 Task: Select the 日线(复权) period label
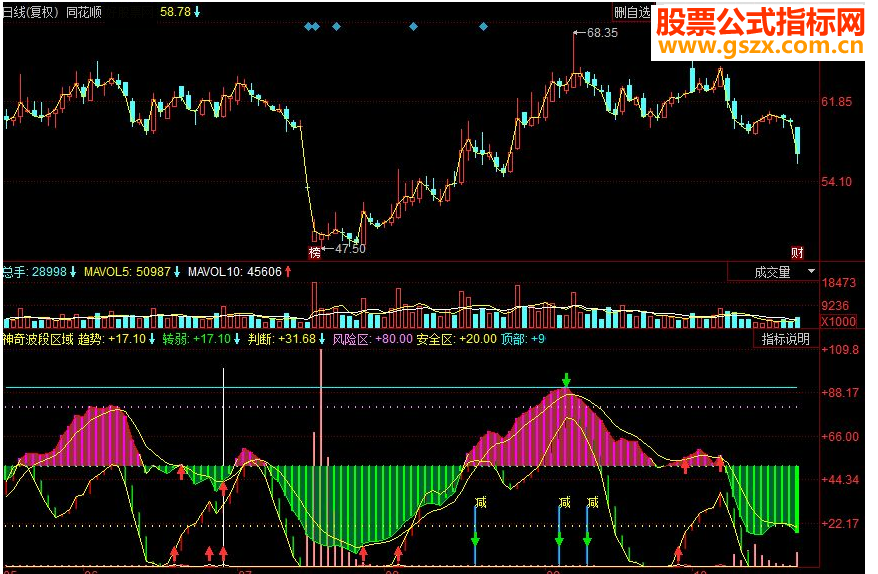pos(31,12)
